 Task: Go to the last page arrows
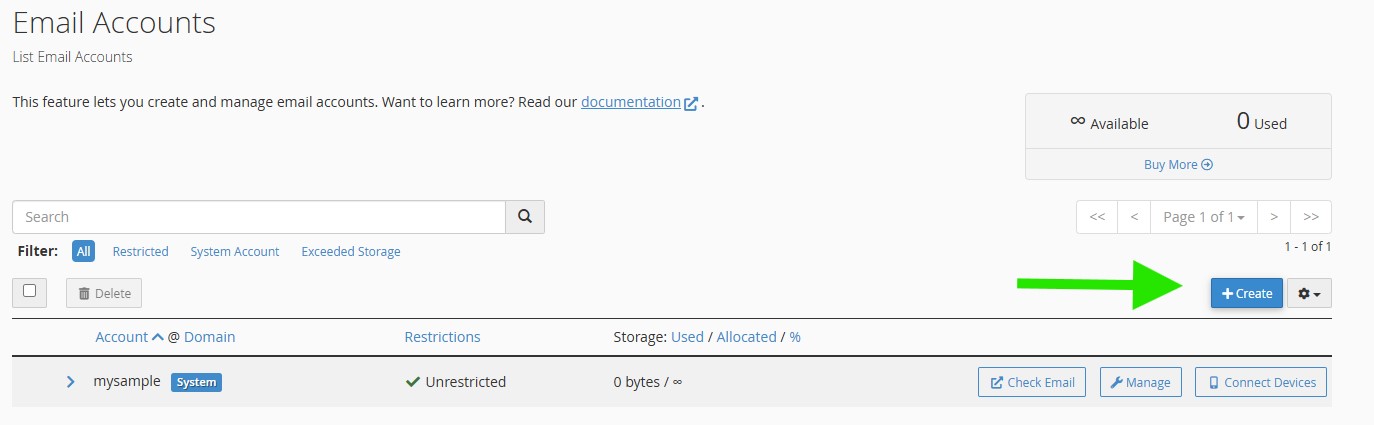[1311, 217]
